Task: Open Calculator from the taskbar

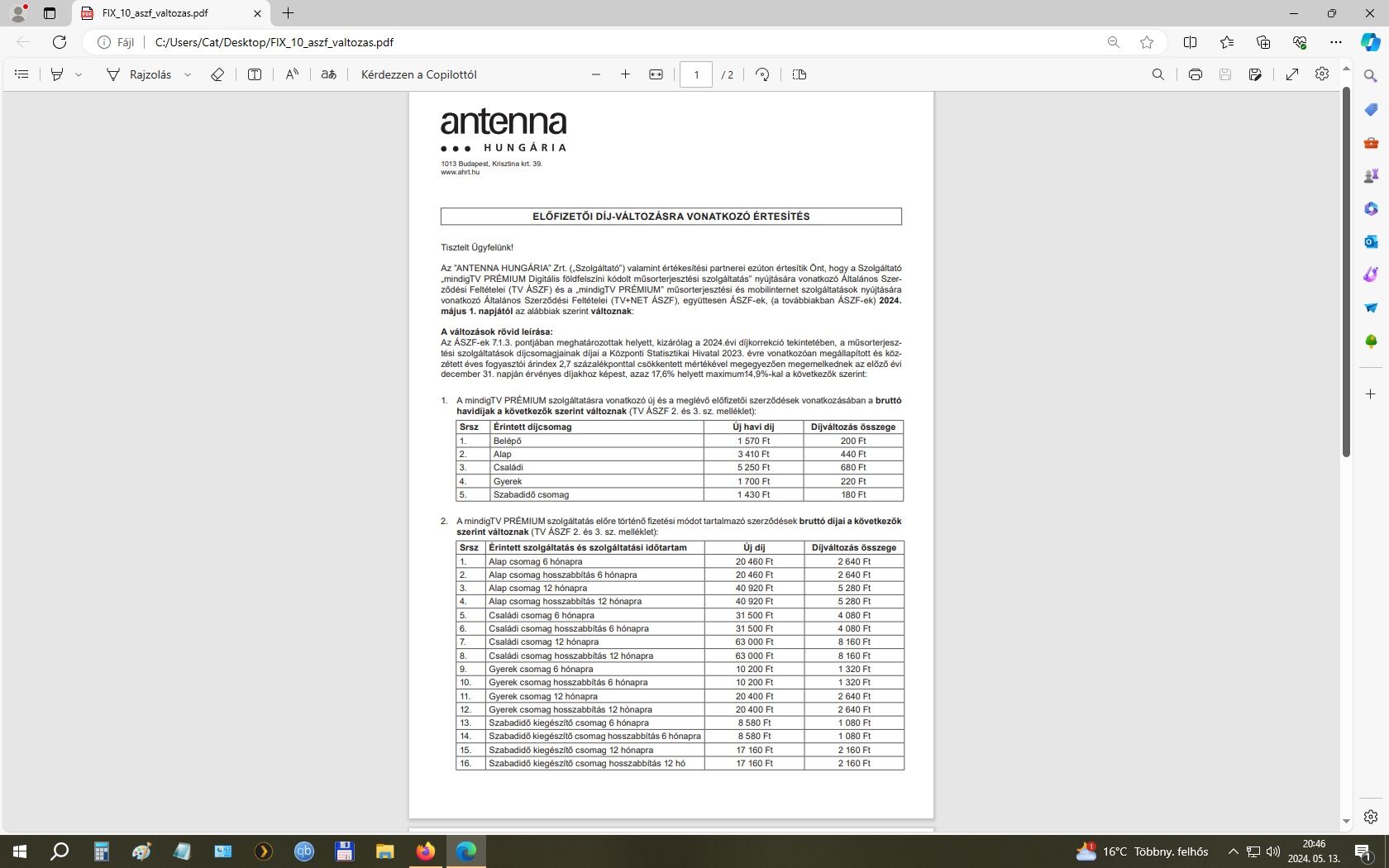Action: click(x=102, y=851)
